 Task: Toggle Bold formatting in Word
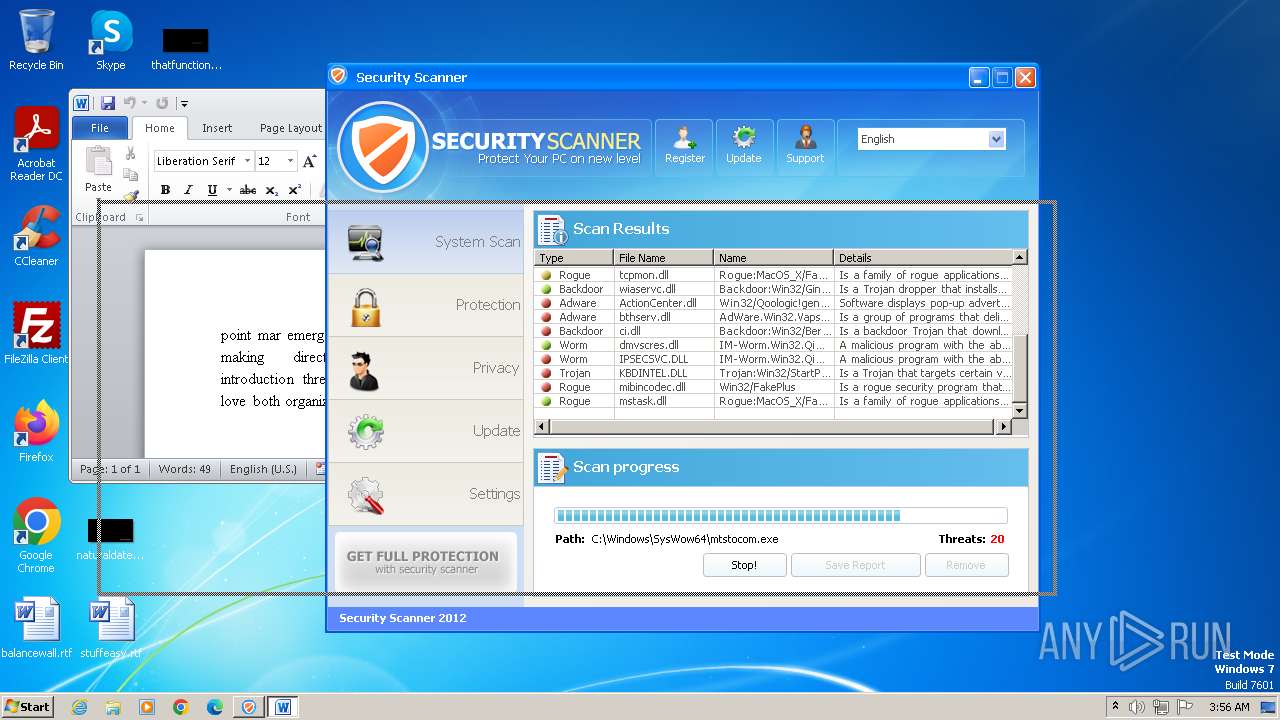[165, 190]
